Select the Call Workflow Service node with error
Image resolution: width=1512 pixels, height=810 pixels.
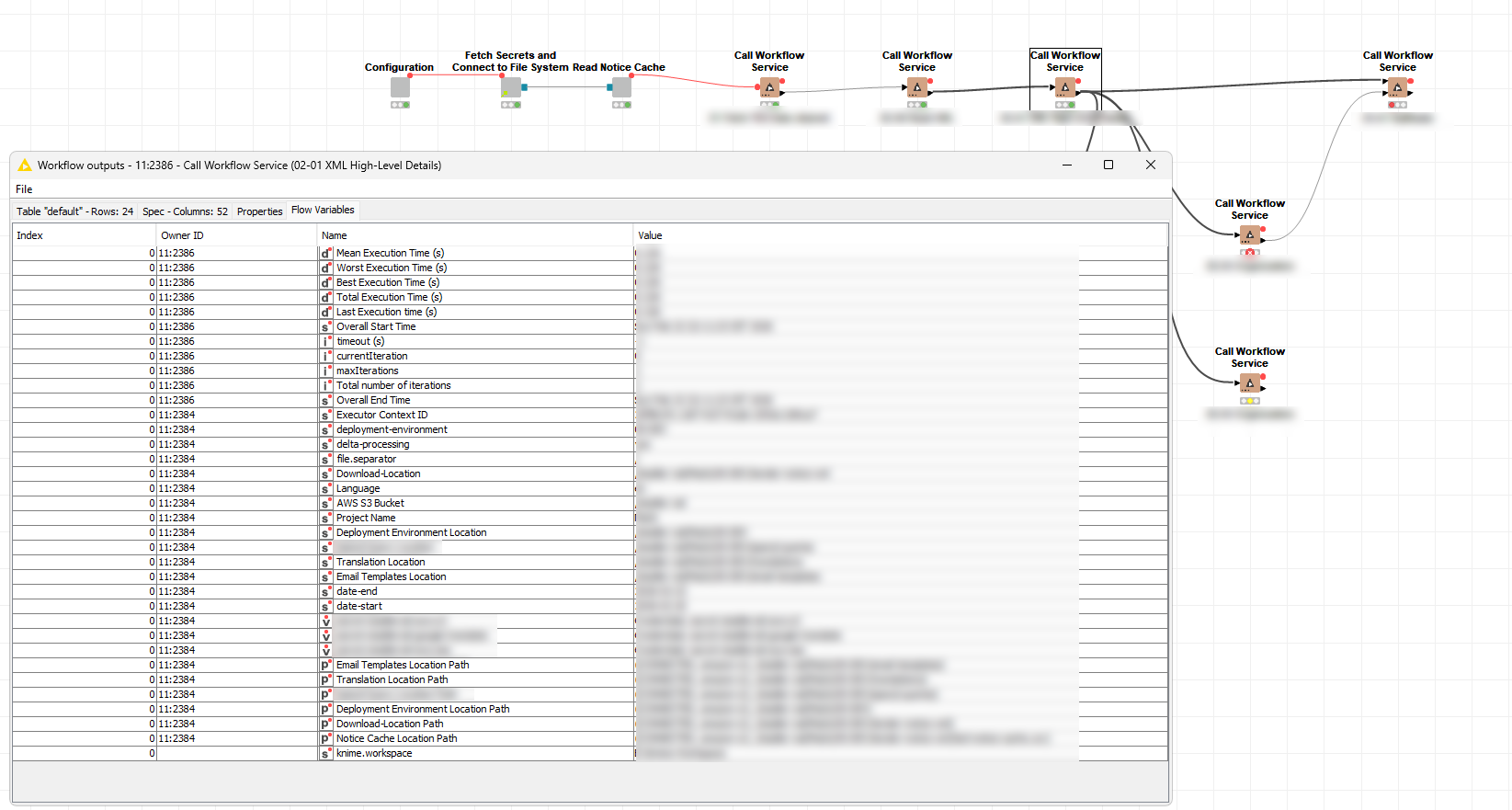(x=1249, y=235)
